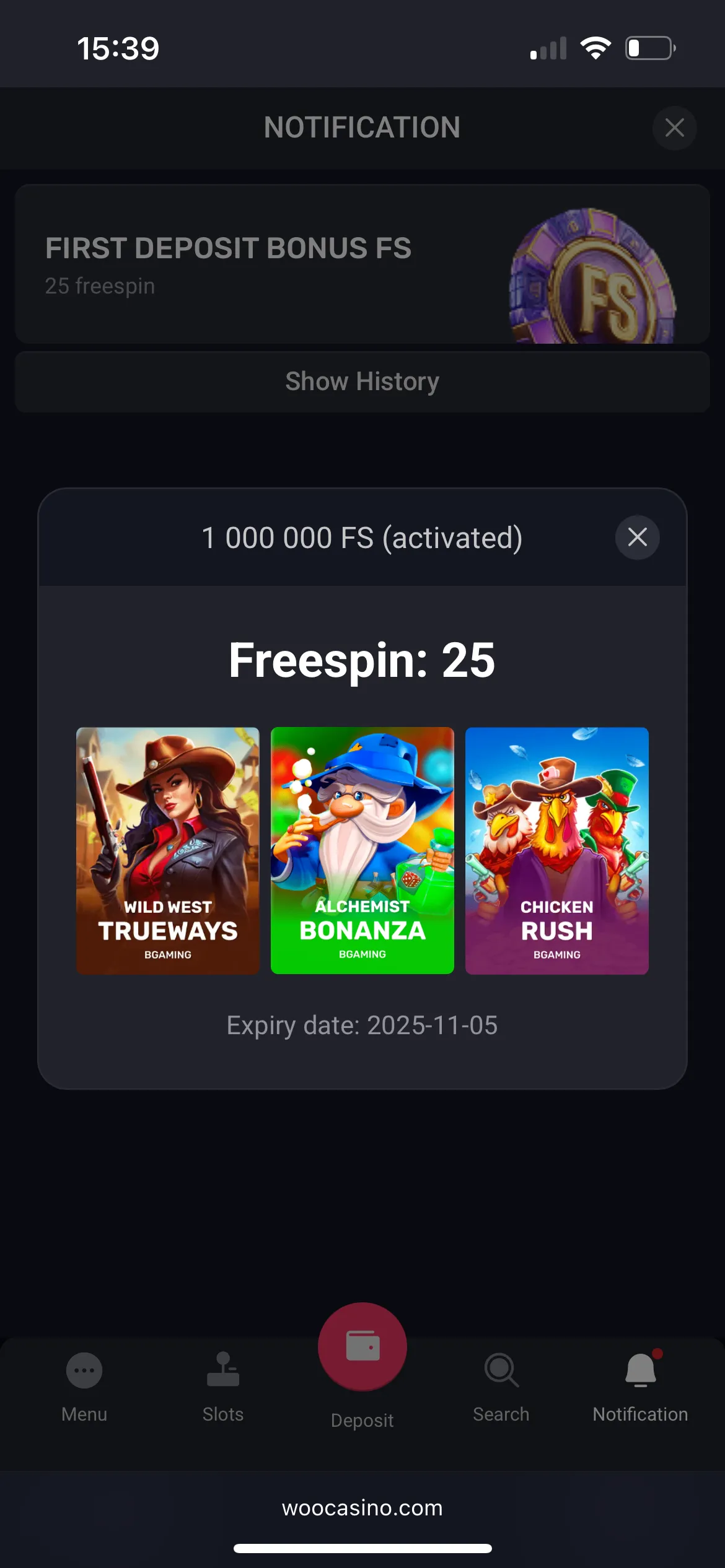Tap the 25 freespin subtitle
Screen dimensions: 725x1568
pyautogui.click(x=100, y=286)
